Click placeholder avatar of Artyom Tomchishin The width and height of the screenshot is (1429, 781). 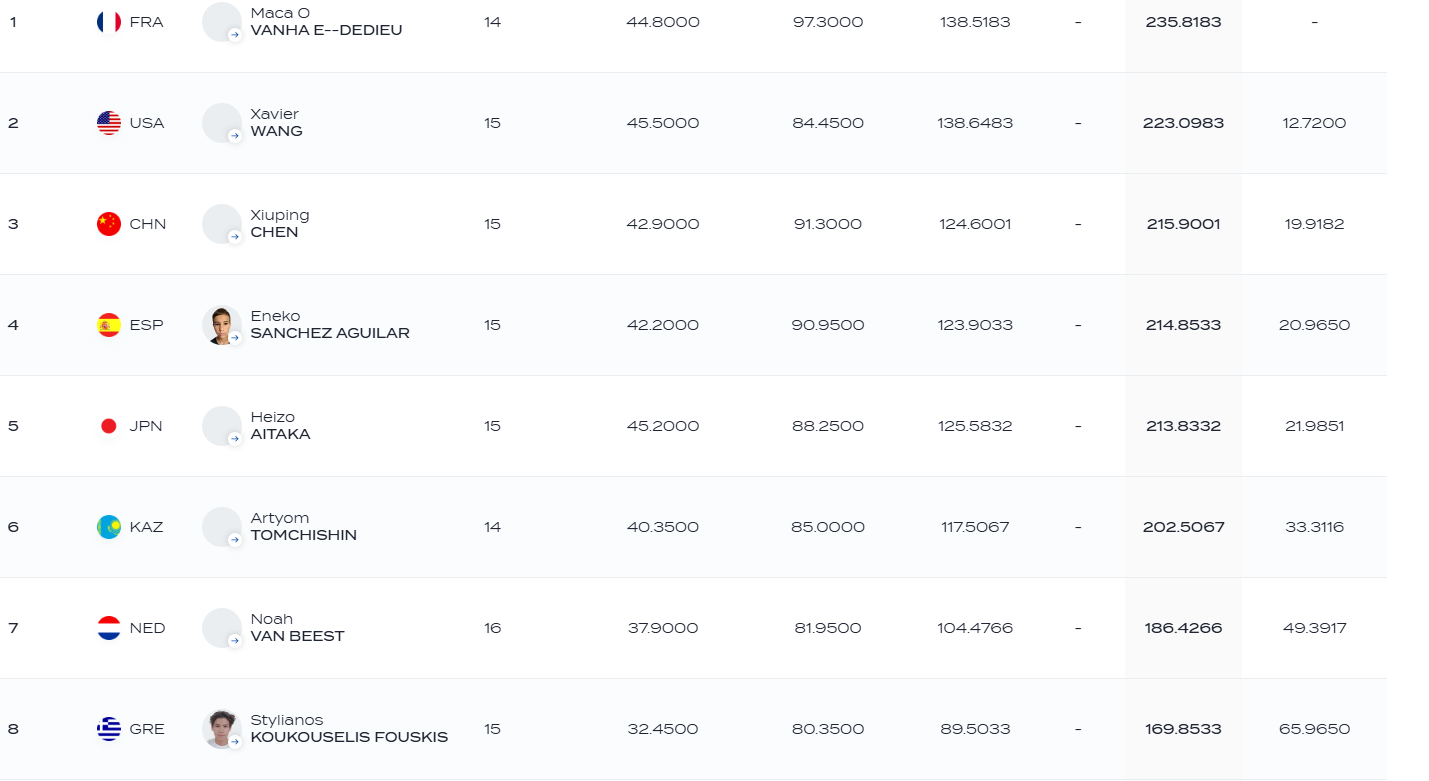(x=222, y=527)
